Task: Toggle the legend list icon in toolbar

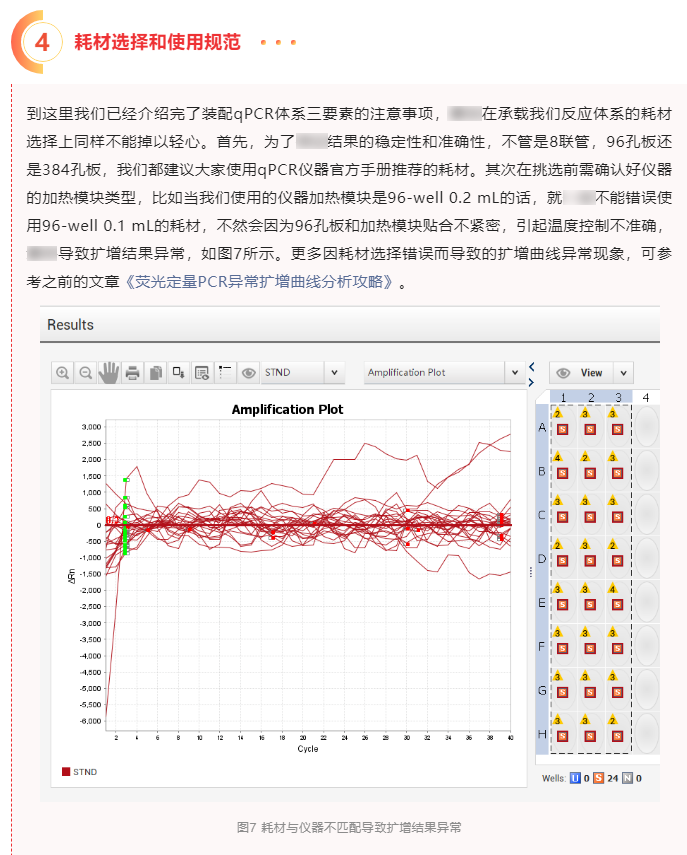Action: coord(225,373)
